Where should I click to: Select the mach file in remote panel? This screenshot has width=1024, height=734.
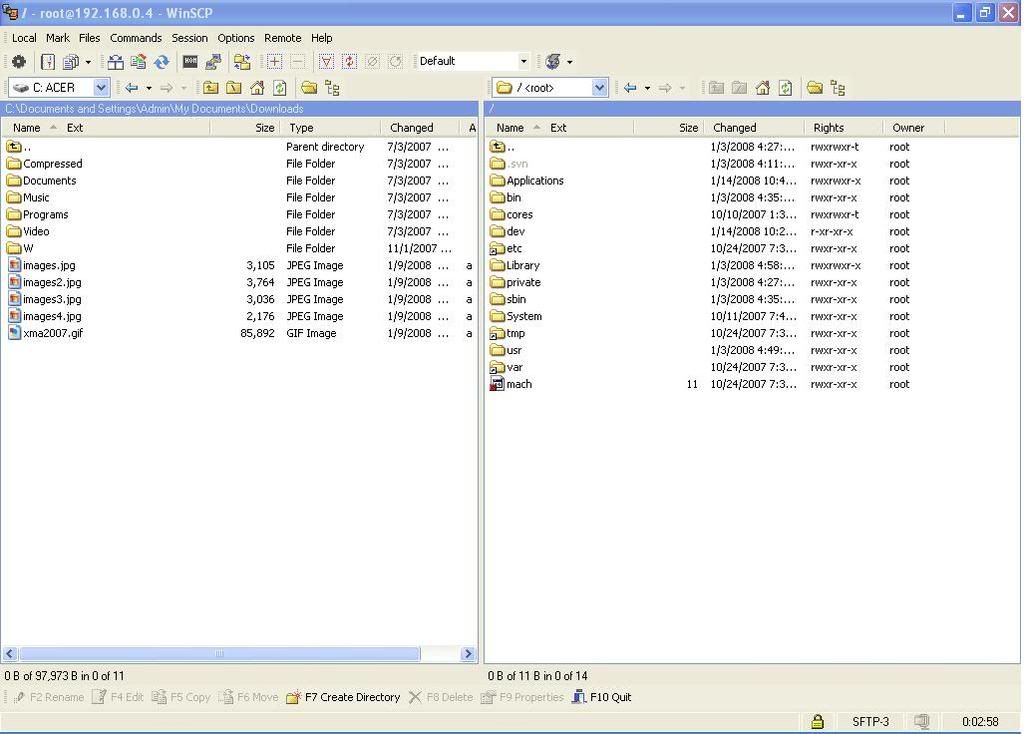[x=511, y=385]
